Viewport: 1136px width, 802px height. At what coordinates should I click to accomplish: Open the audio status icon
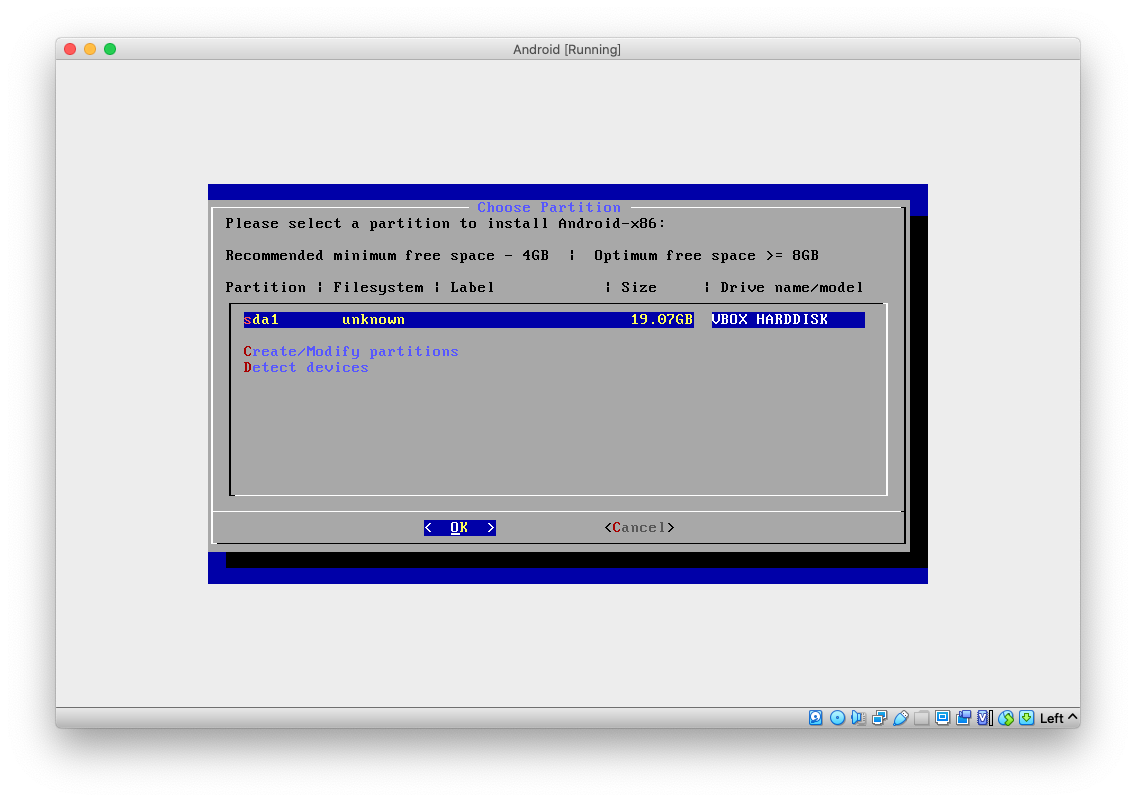click(858, 718)
